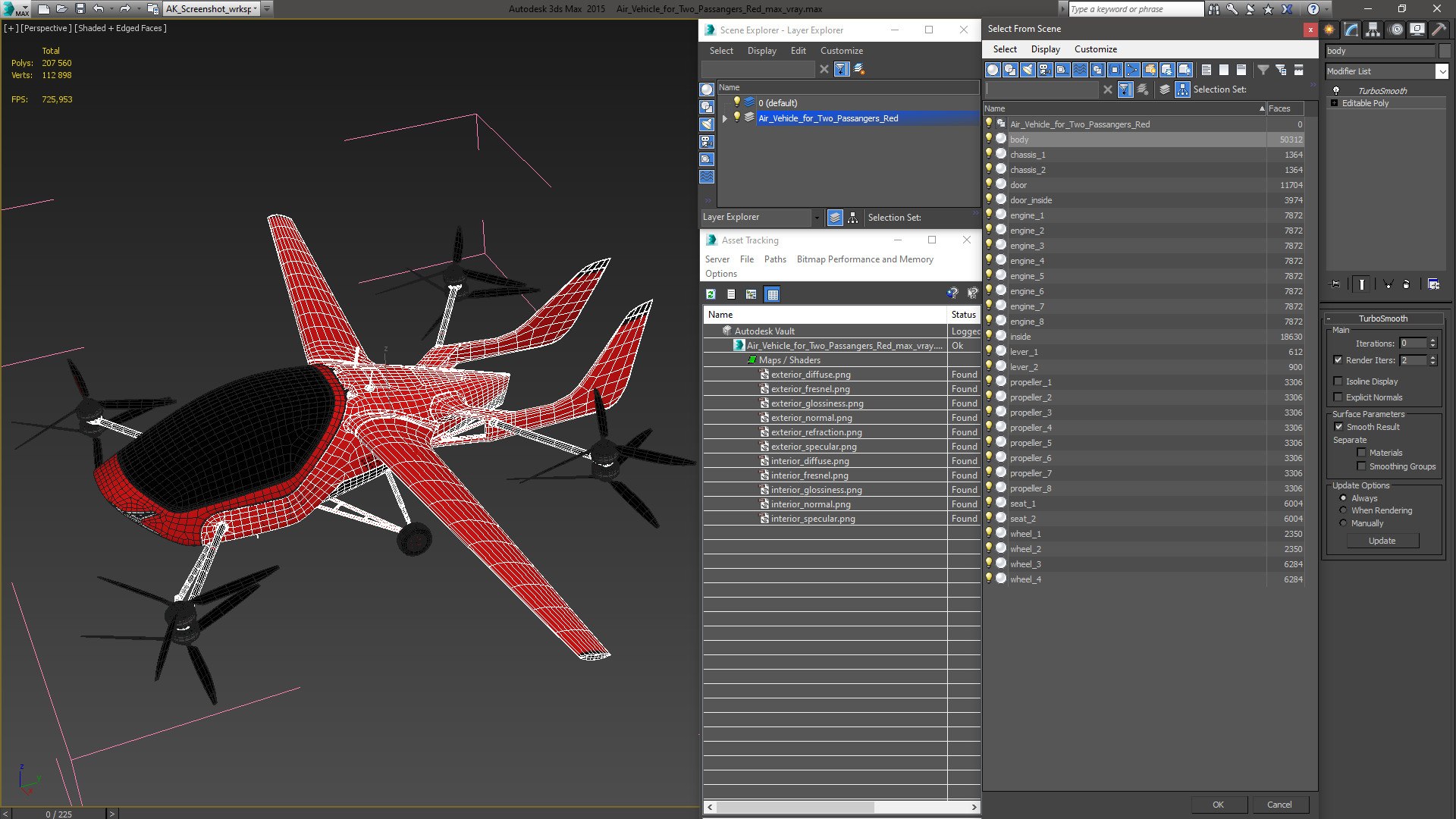The height and width of the screenshot is (819, 1456).
Task: Expand Editable Poly sub-object plus
Action: (x=1334, y=103)
